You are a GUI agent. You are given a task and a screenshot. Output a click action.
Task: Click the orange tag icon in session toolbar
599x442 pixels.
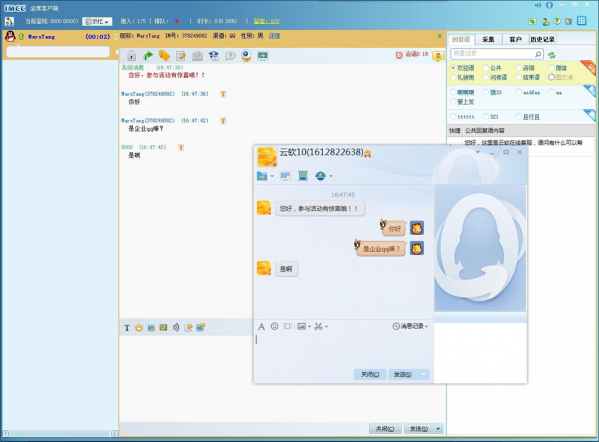click(x=164, y=56)
